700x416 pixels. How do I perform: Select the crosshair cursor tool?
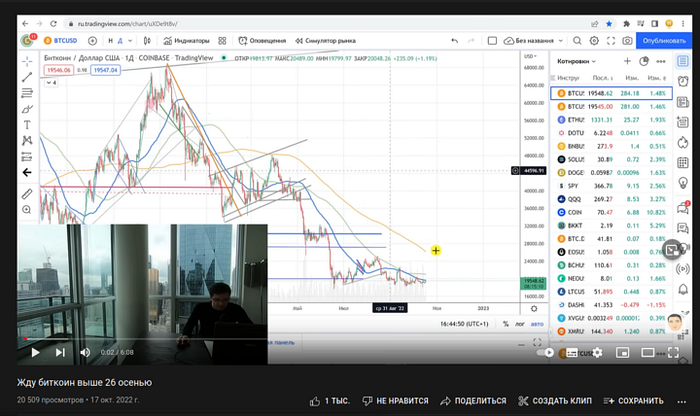click(x=27, y=61)
